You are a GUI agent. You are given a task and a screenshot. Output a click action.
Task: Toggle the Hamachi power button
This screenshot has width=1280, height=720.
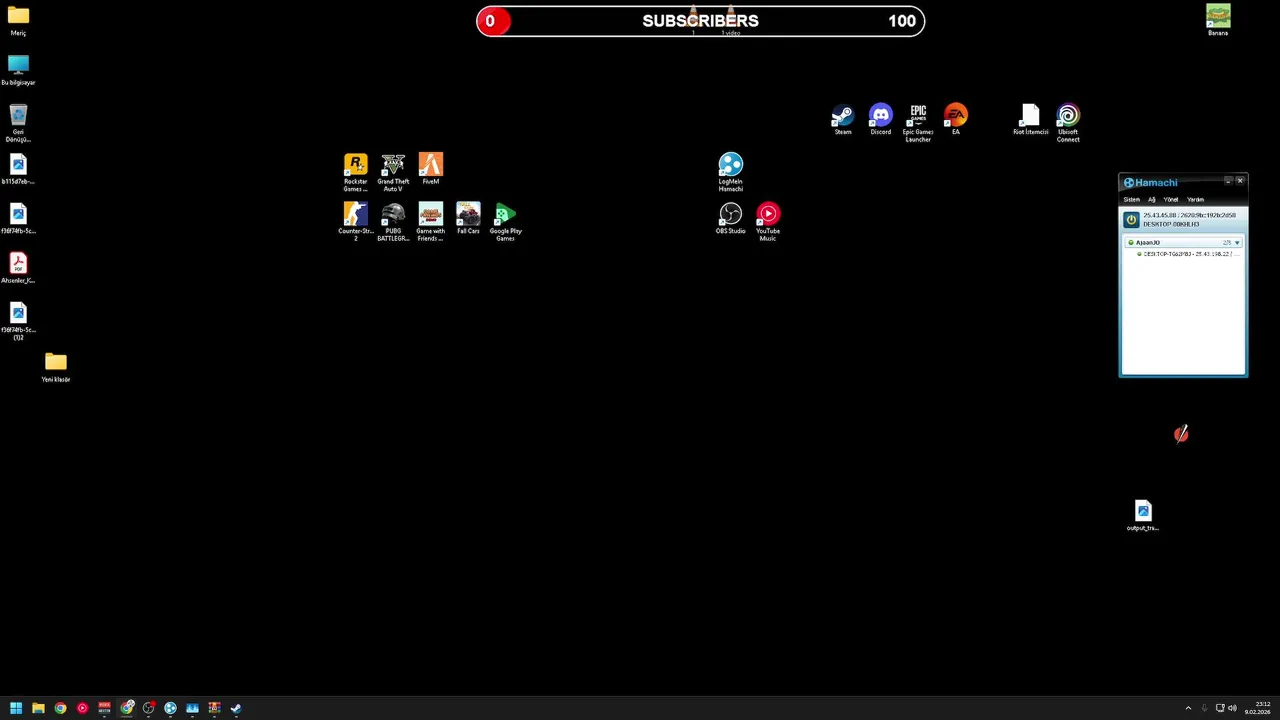coord(1131,219)
